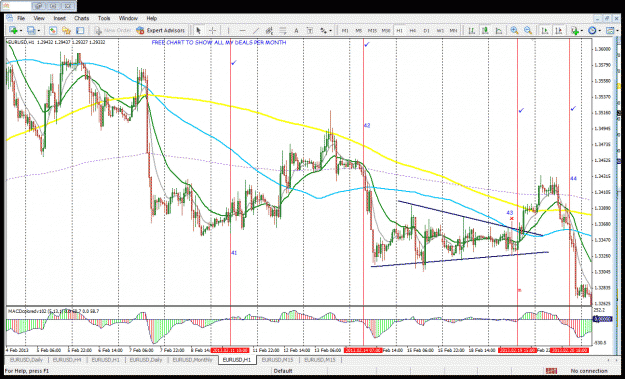Select the Crosshair tool

click(x=212, y=30)
